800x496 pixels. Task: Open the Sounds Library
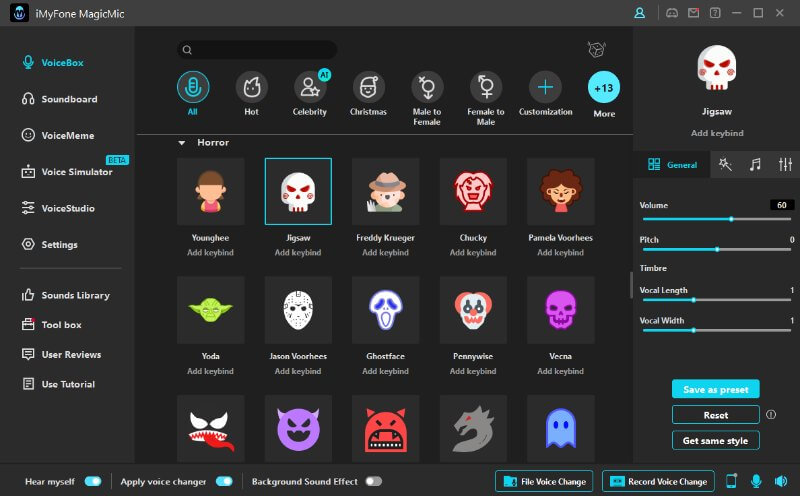coord(65,295)
